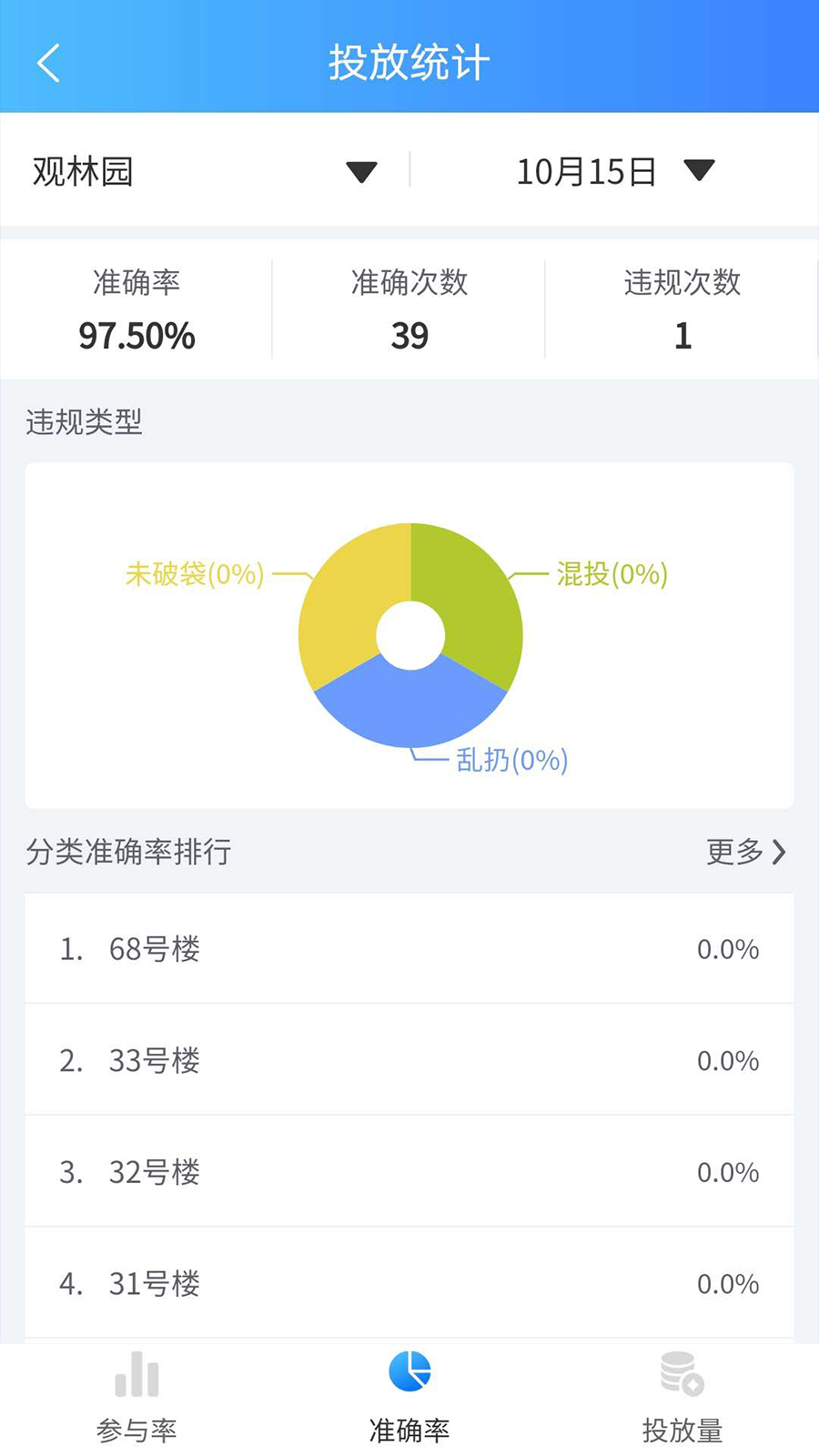Switch to the 参与率 tab label
The width and height of the screenshot is (819, 1456).
click(x=136, y=1431)
